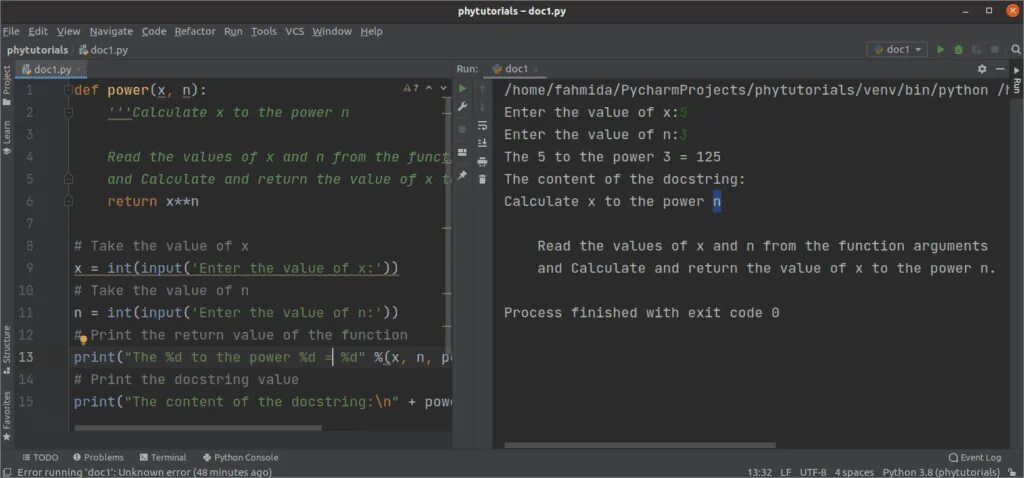1024x478 pixels.
Task: Click the up-the-stack-trace arrow in Run panel
Action: pyautogui.click(x=483, y=88)
